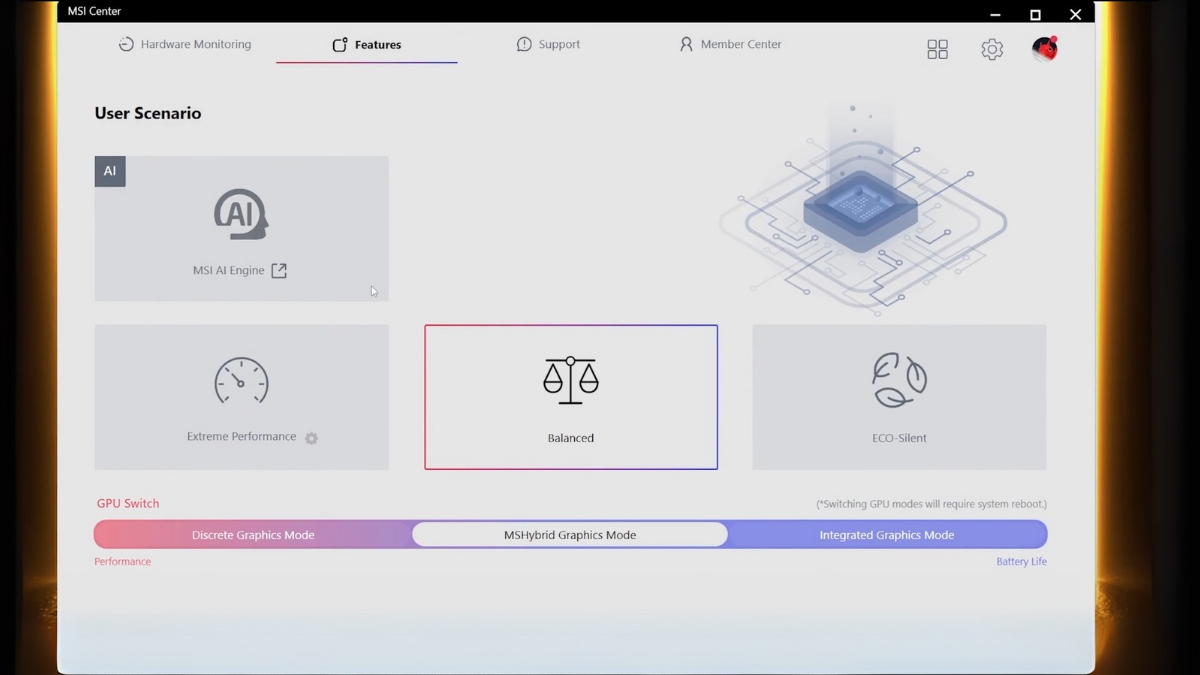Screen dimensions: 1200x675
Task: Click the User Scenario heading
Action: point(148,113)
